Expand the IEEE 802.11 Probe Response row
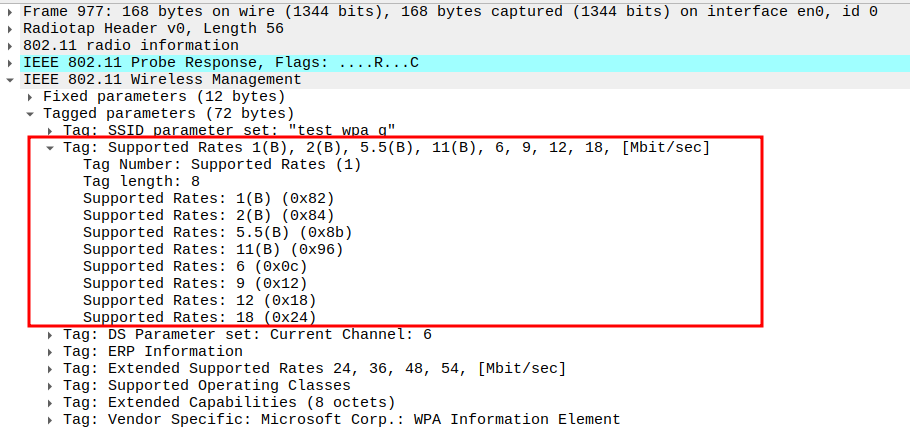Image resolution: width=910 pixels, height=448 pixels. pos(9,62)
